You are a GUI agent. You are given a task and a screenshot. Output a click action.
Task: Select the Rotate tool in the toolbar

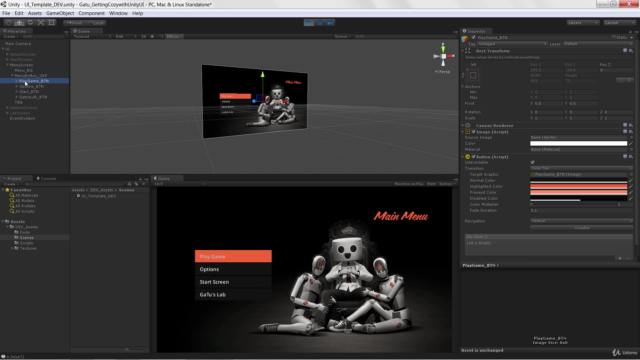[30, 23]
